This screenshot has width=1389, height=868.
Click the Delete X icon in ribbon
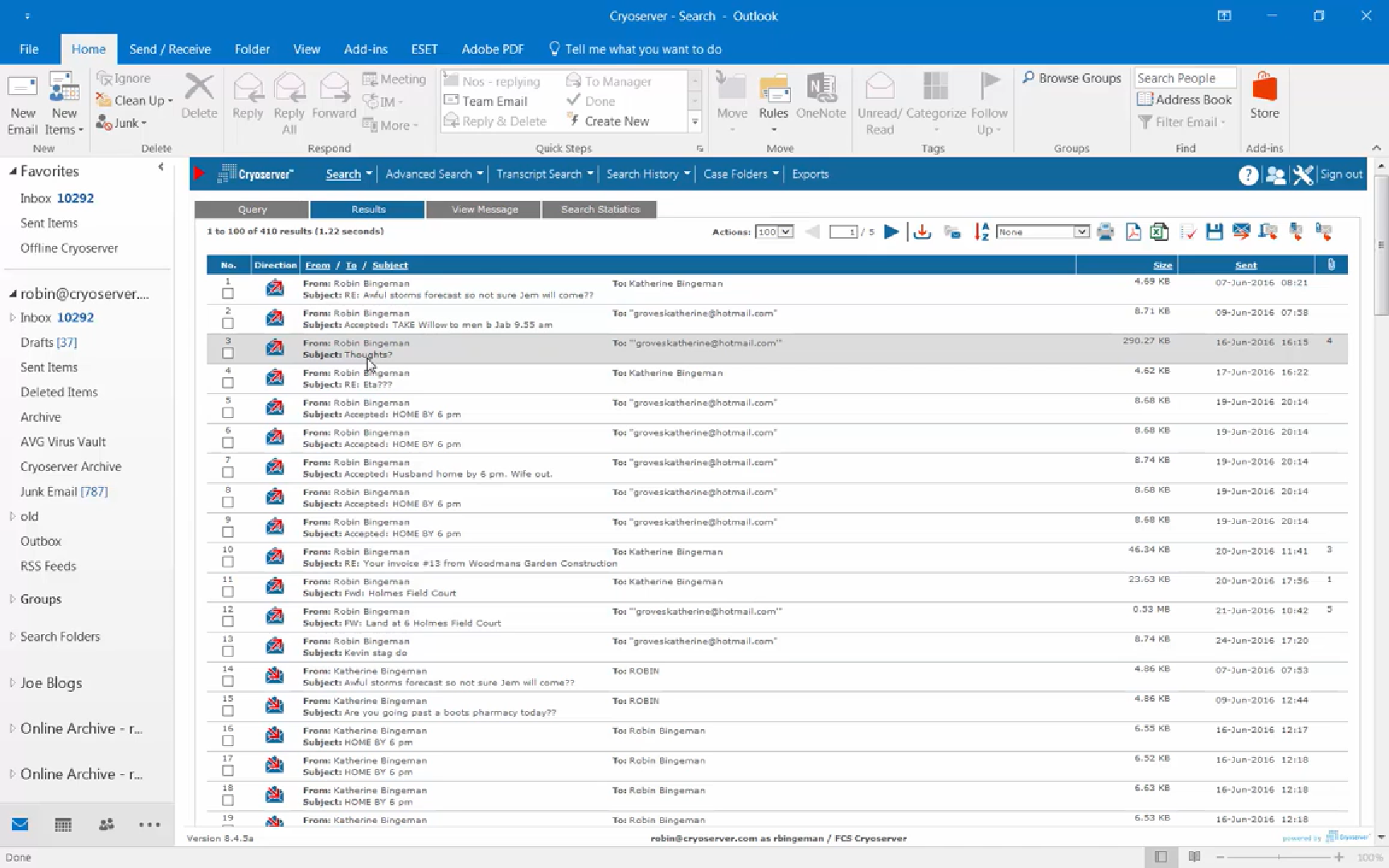pyautogui.click(x=199, y=87)
